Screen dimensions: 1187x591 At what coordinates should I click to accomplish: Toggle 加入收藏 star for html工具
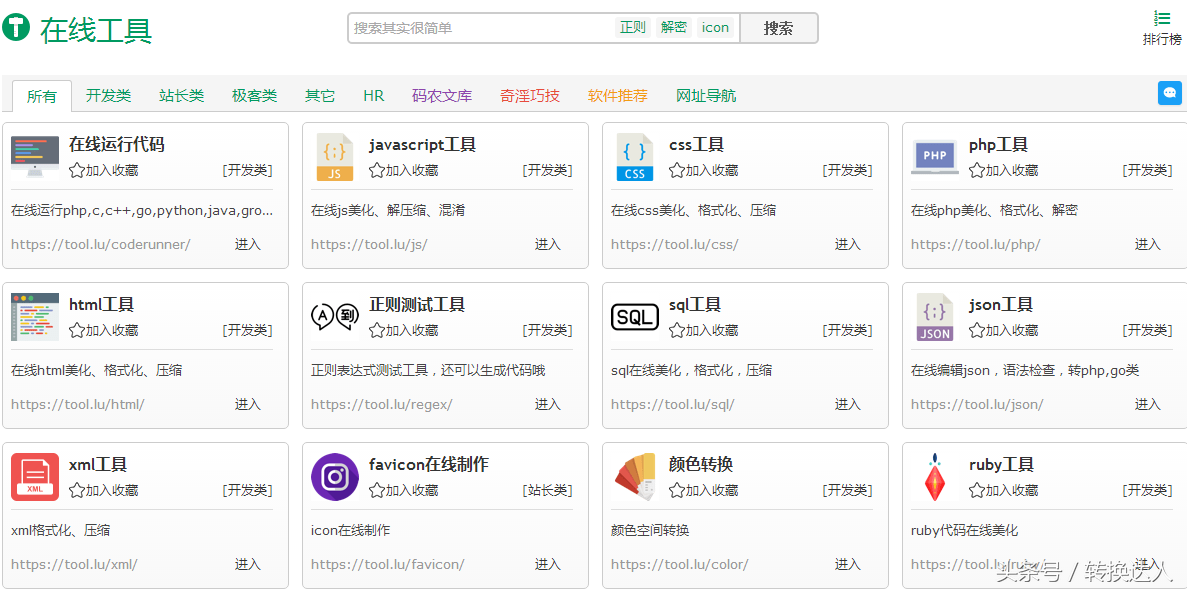coord(77,330)
